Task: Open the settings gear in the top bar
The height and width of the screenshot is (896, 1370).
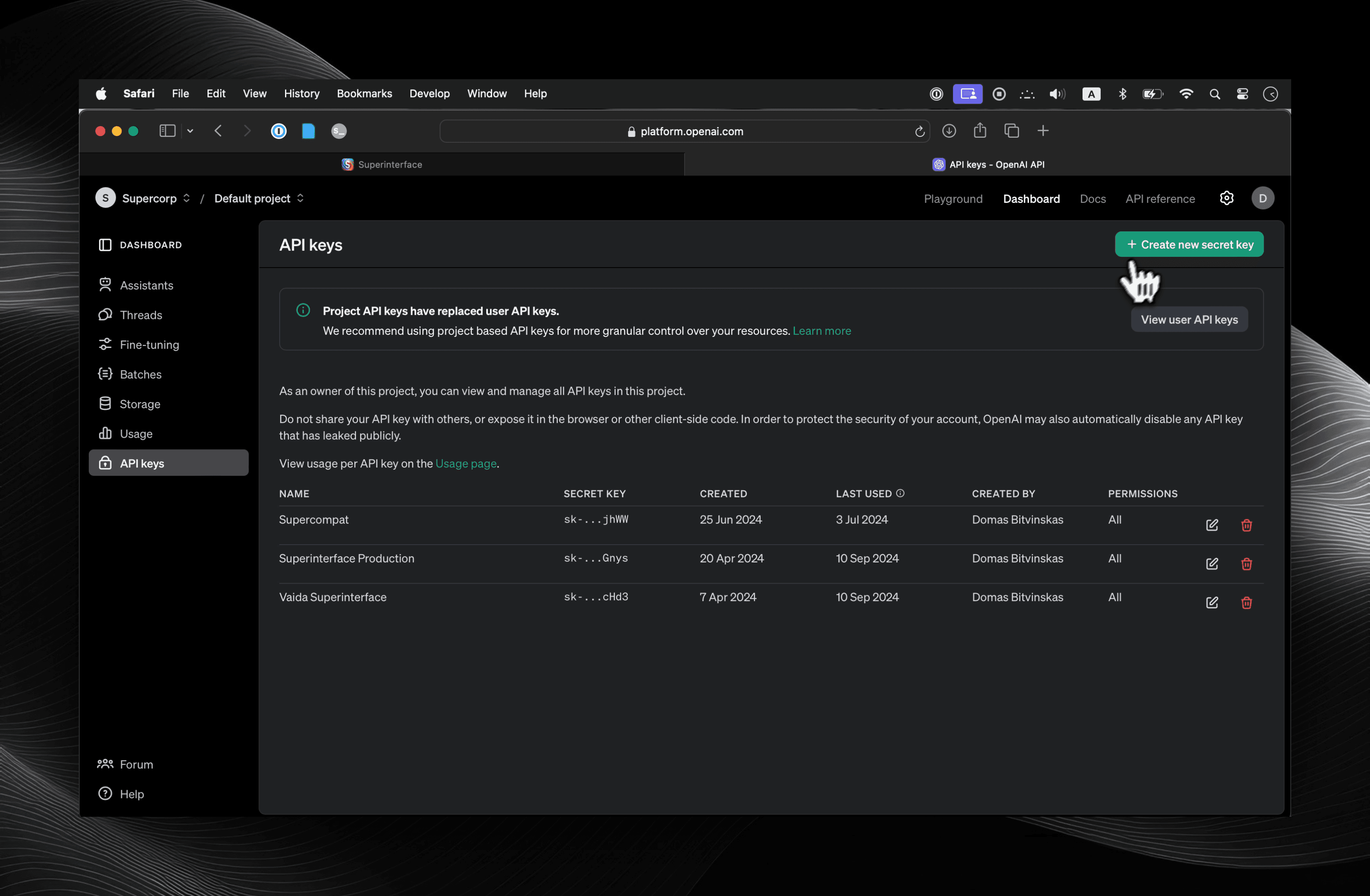Action: [1227, 198]
